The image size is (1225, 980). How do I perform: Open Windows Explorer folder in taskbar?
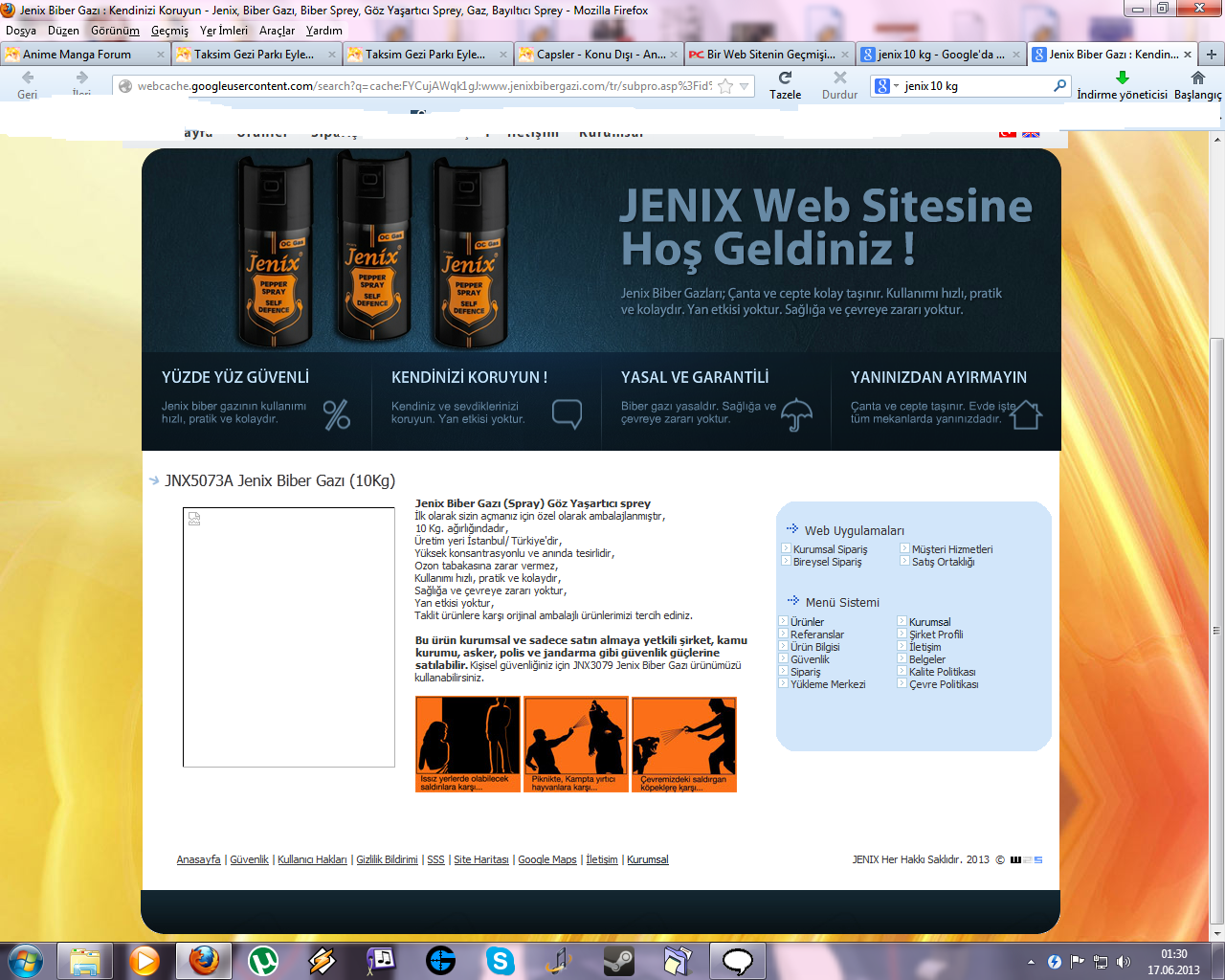point(85,960)
